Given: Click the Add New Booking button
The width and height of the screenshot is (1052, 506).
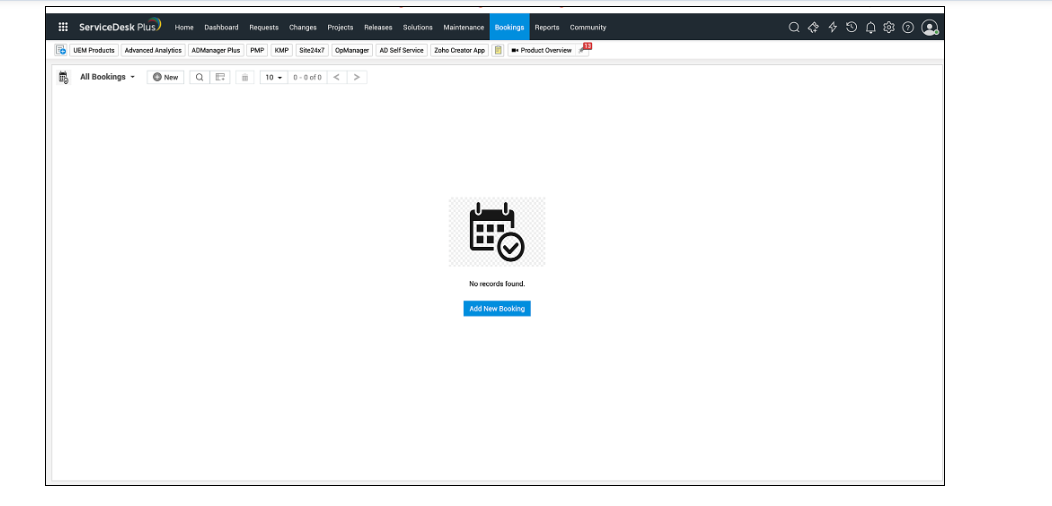Looking at the screenshot, I should click(497, 309).
